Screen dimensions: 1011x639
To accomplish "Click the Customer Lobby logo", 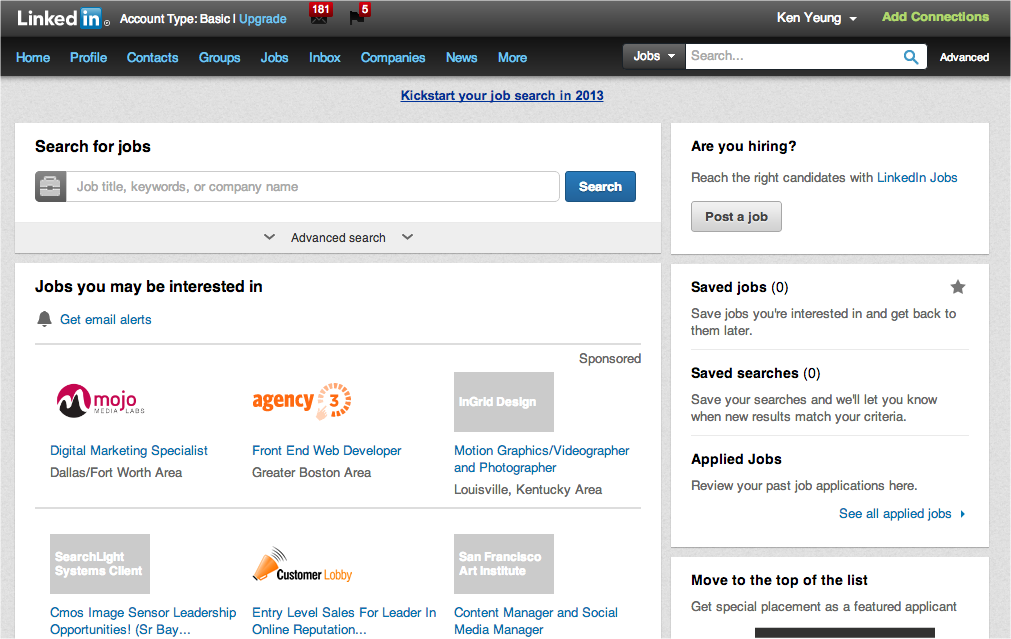I will click(302, 565).
